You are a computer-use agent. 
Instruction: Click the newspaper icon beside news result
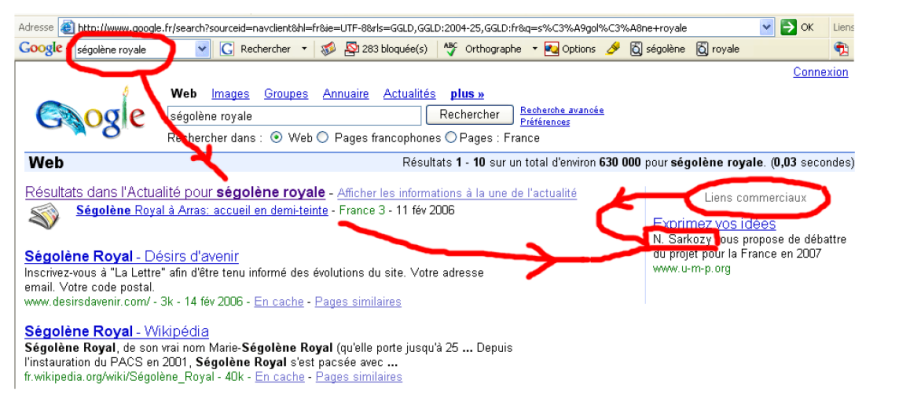44,216
